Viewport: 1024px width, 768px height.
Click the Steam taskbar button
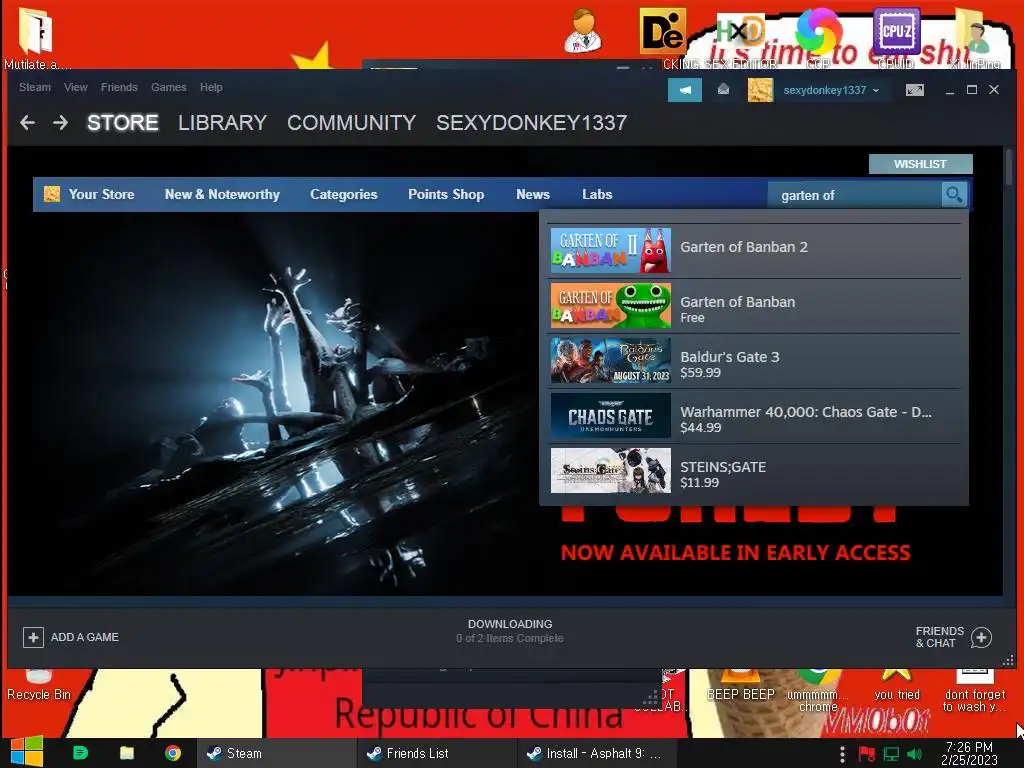[x=276, y=753]
